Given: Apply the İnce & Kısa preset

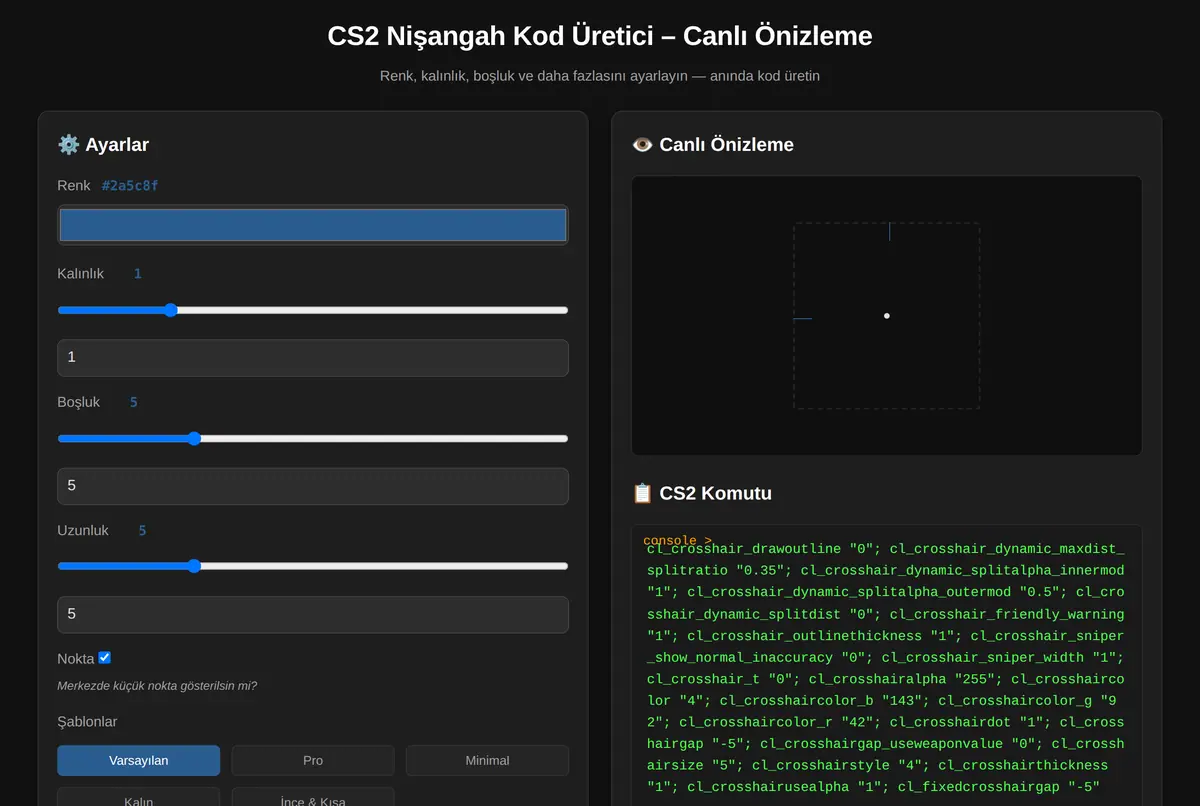Looking at the screenshot, I should [x=313, y=798].
